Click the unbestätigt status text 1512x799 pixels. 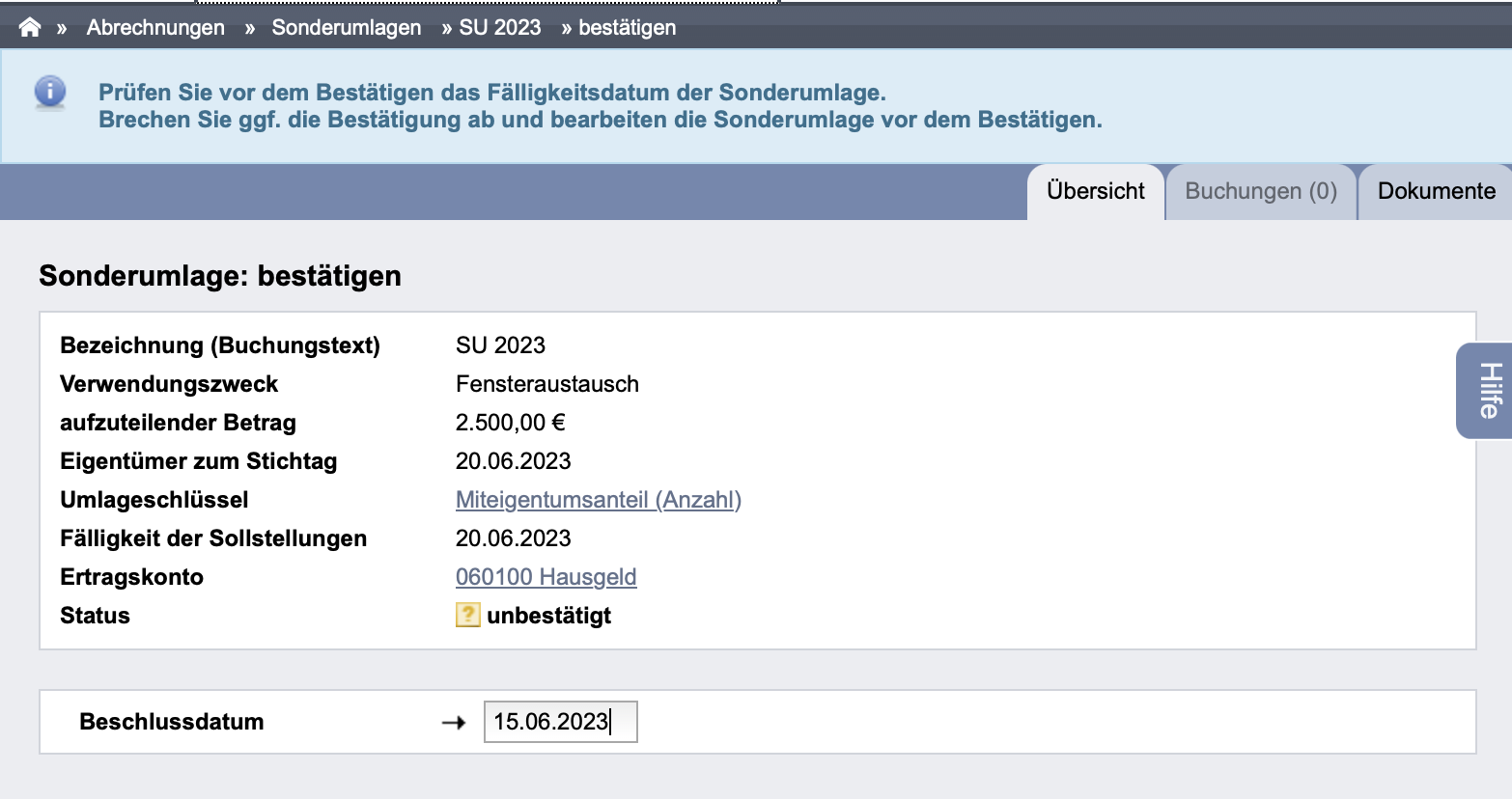click(549, 616)
